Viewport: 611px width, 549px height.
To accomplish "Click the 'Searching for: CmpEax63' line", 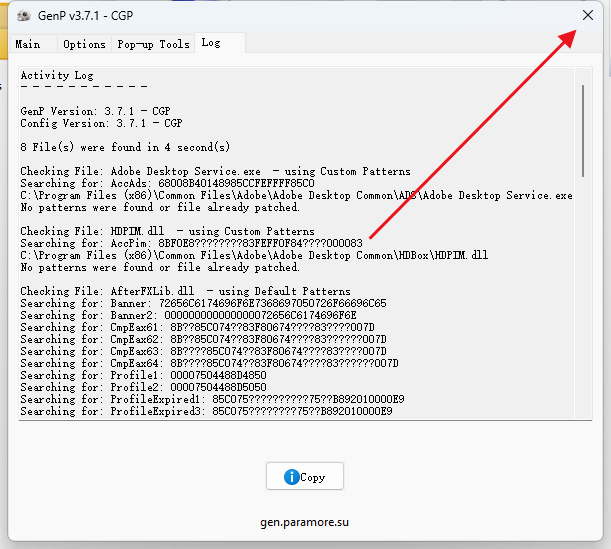I will [x=203, y=351].
